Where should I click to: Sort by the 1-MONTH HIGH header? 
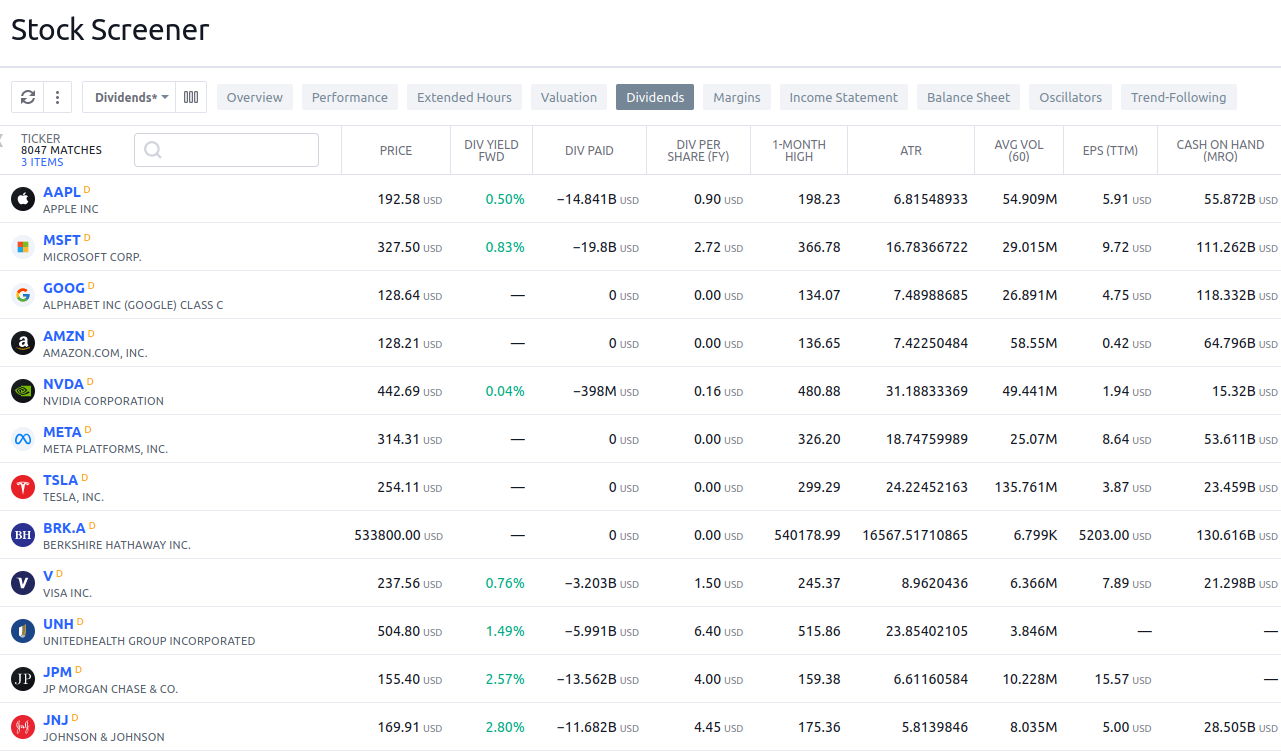pos(799,150)
